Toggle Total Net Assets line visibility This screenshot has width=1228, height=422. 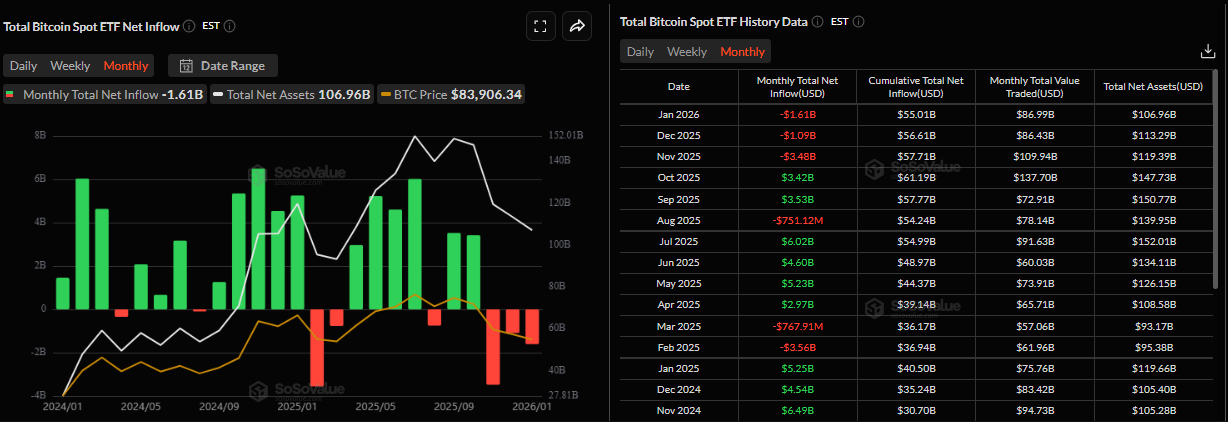(x=291, y=95)
